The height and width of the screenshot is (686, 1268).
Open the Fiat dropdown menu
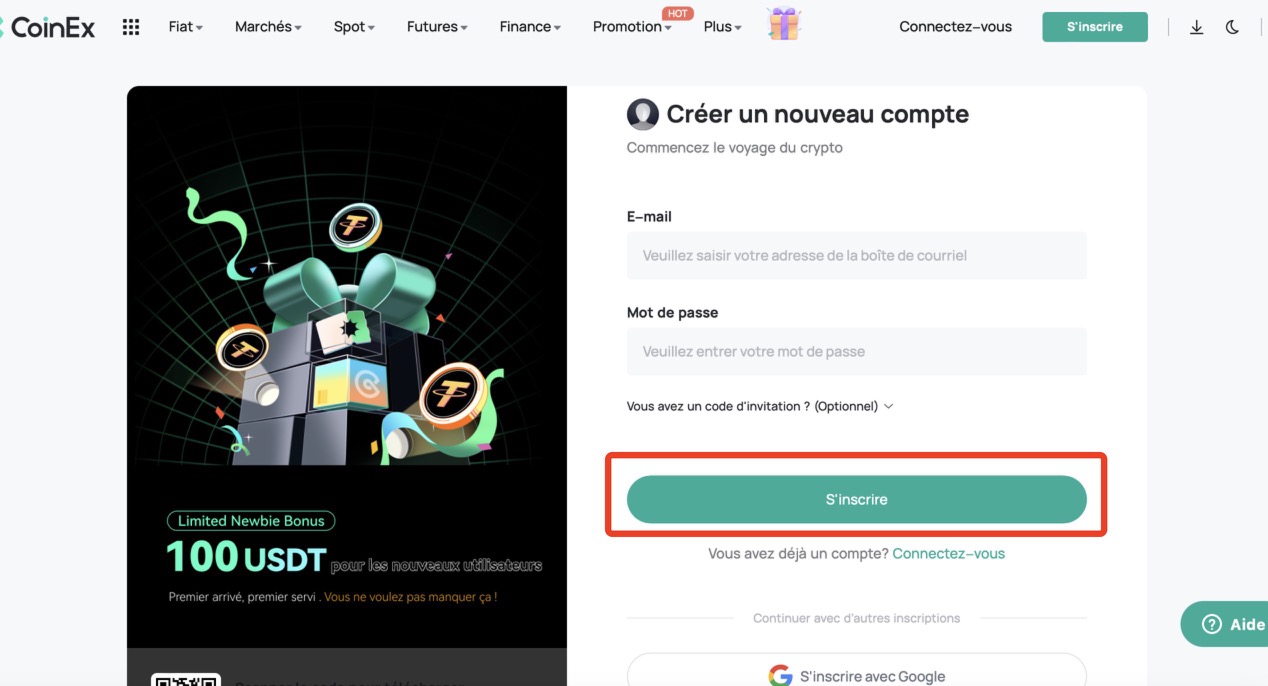coord(186,27)
